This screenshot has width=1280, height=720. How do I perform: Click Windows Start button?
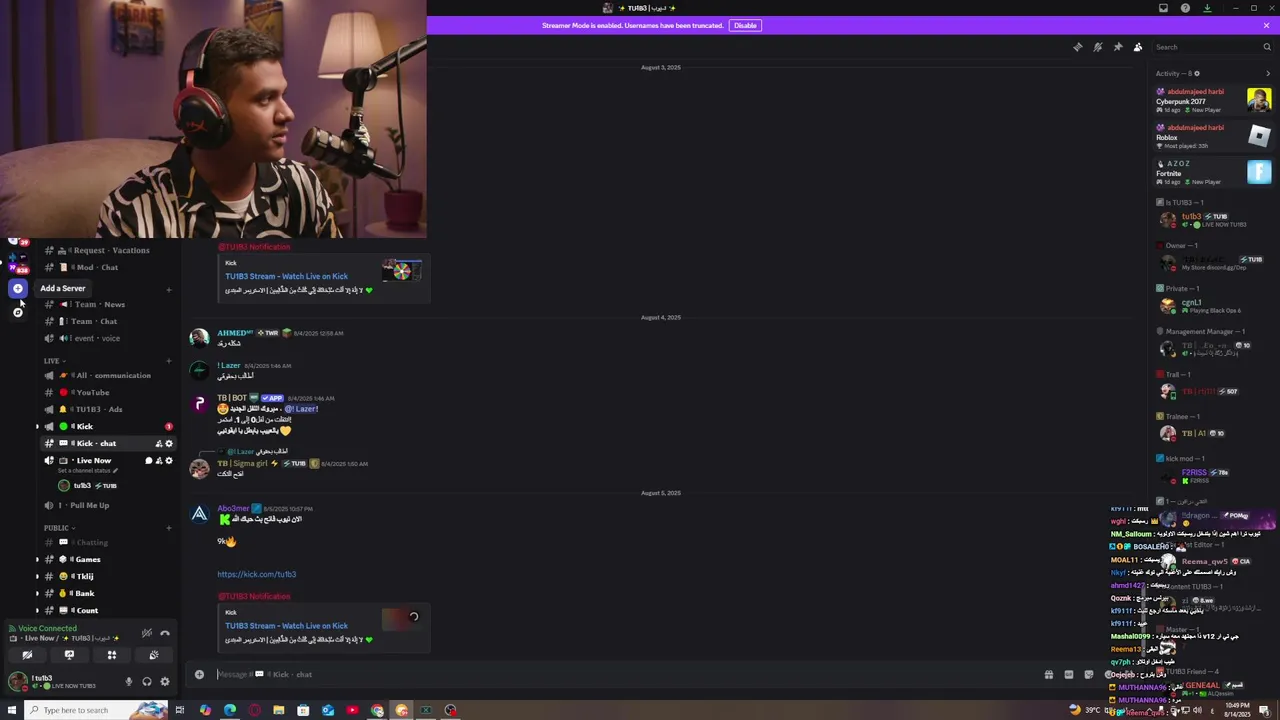point(11,710)
